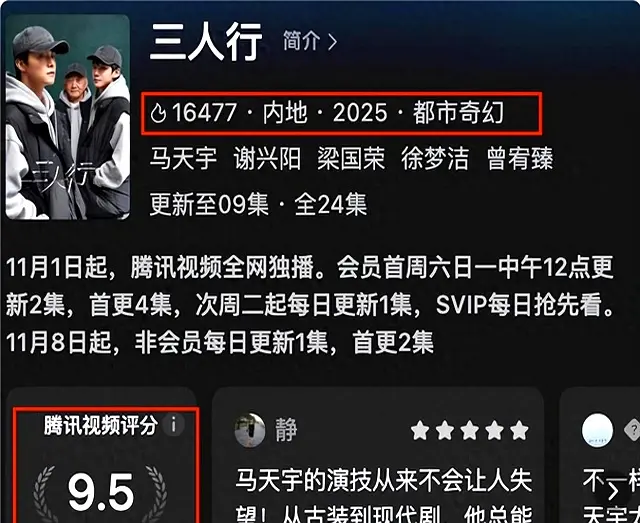
Task: Click the 9.5 score display
Action: pyautogui.click(x=101, y=492)
